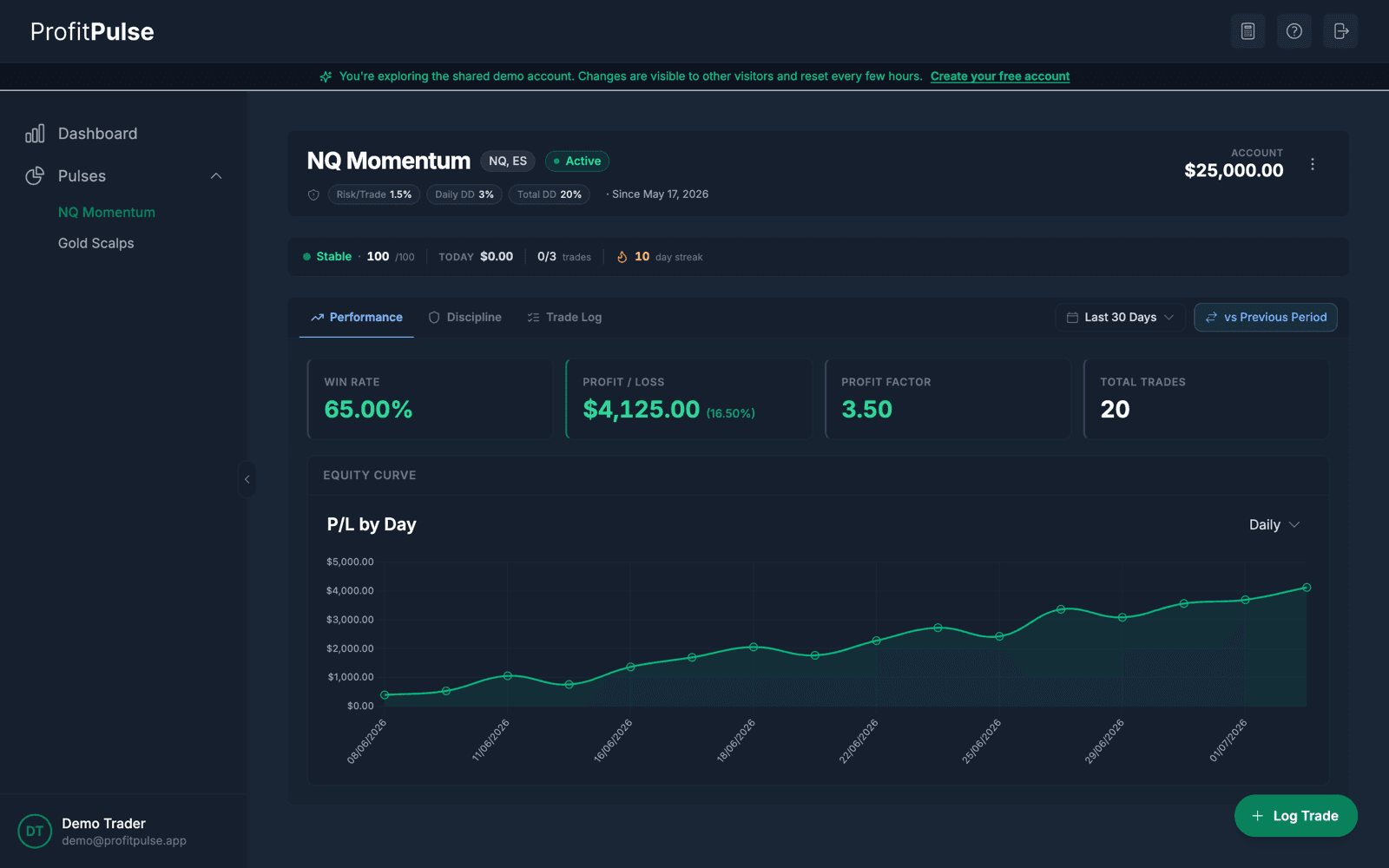Collapse the sidebar with arrow handle

247,479
